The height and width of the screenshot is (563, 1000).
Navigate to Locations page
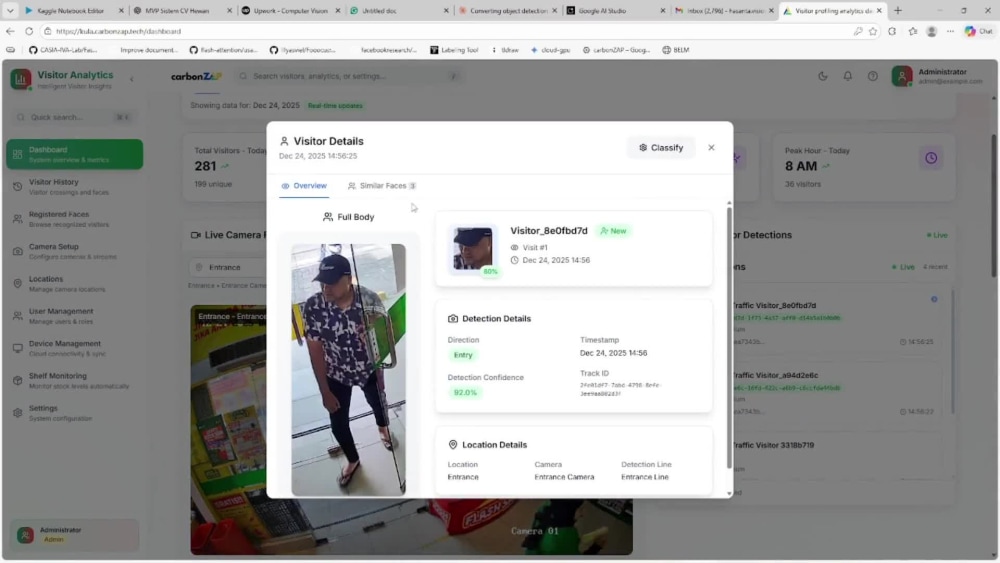pyautogui.click(x=75, y=284)
